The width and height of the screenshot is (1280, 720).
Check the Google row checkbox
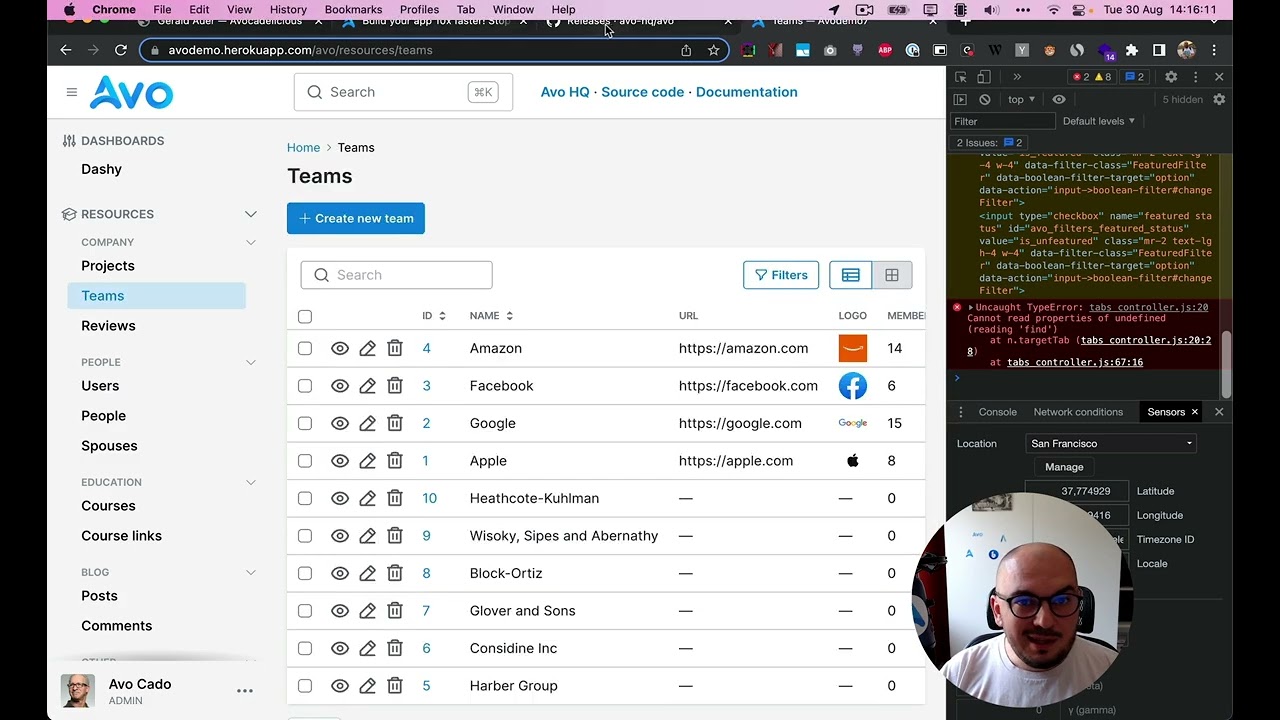point(305,423)
